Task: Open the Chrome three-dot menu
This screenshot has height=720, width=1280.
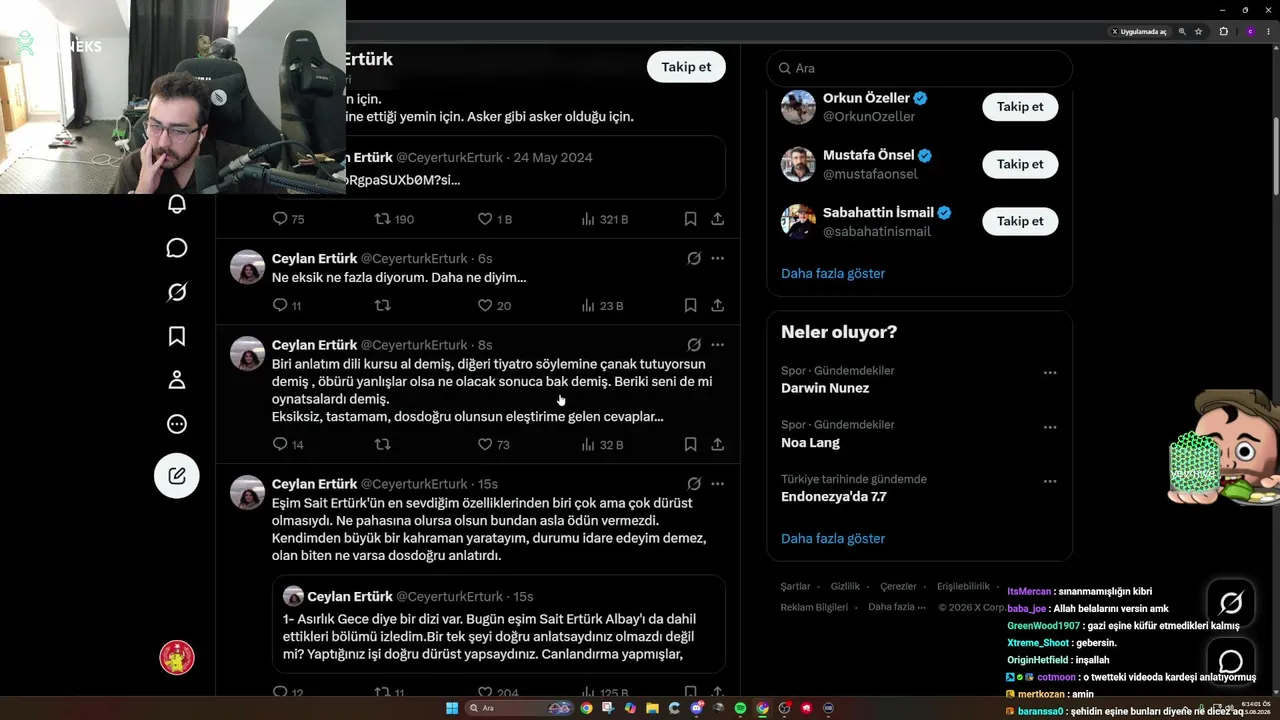Action: tap(1270, 31)
